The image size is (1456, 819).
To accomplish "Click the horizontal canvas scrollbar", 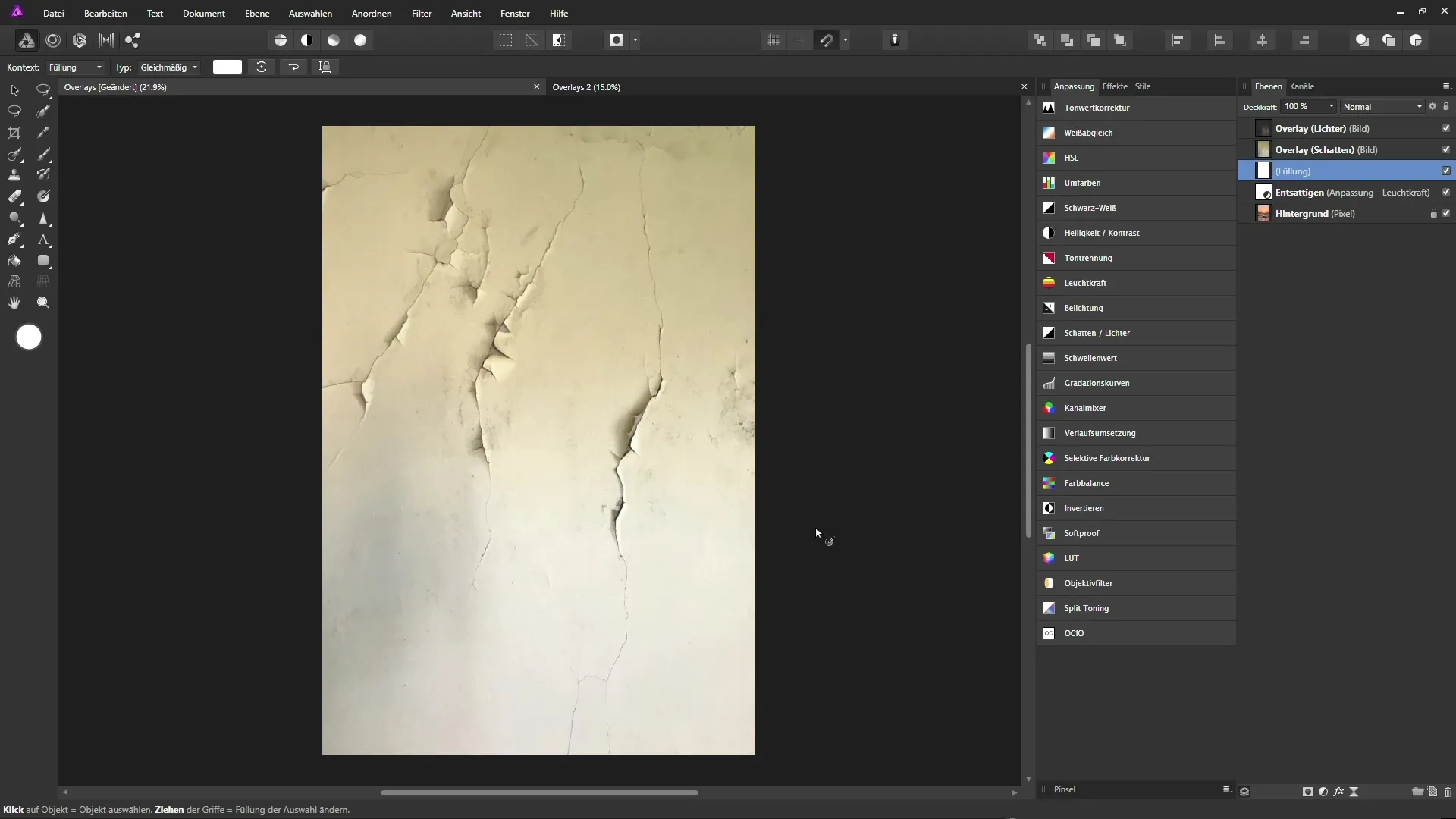I will 539,792.
